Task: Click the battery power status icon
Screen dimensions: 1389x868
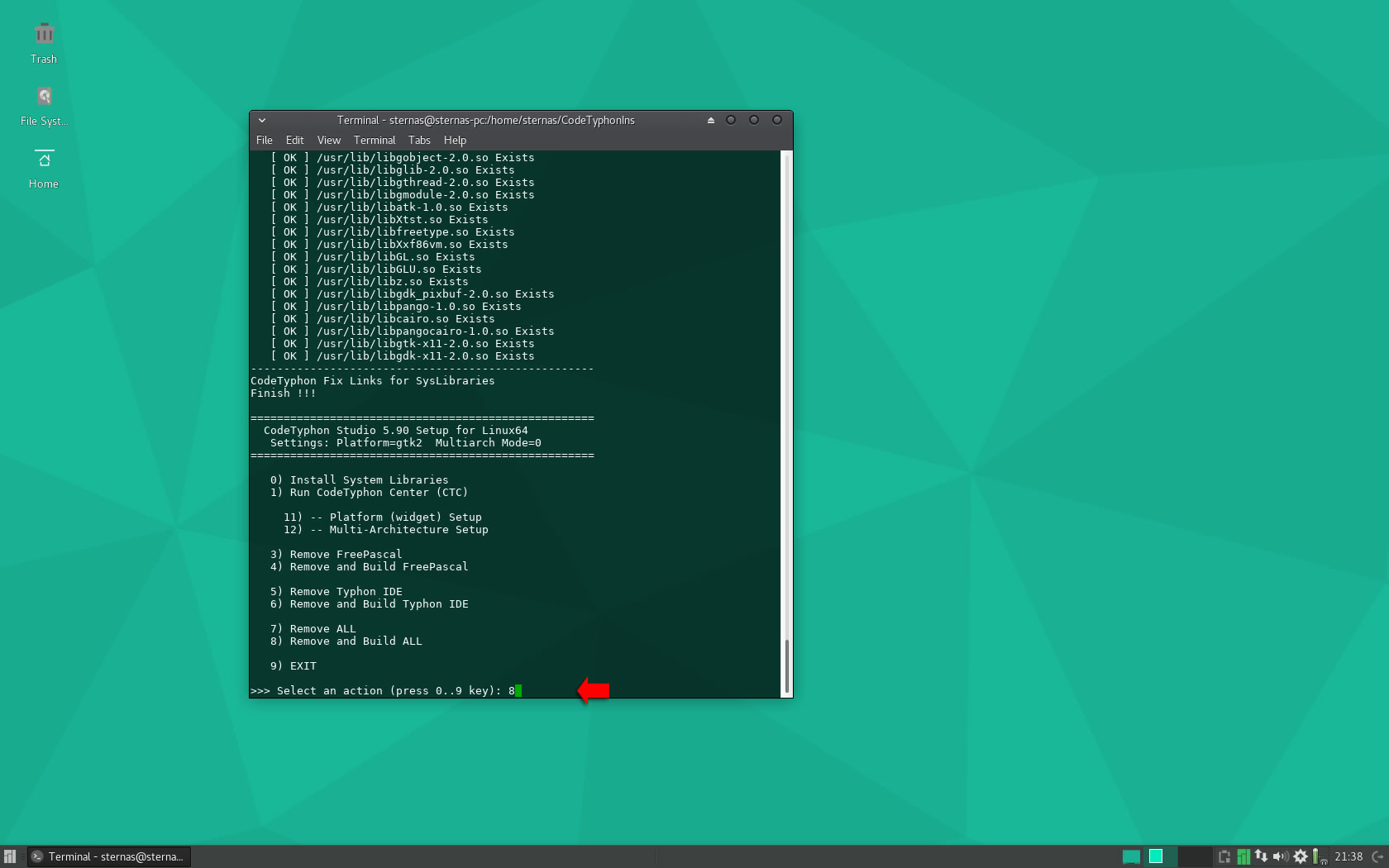Action: click(x=1319, y=856)
